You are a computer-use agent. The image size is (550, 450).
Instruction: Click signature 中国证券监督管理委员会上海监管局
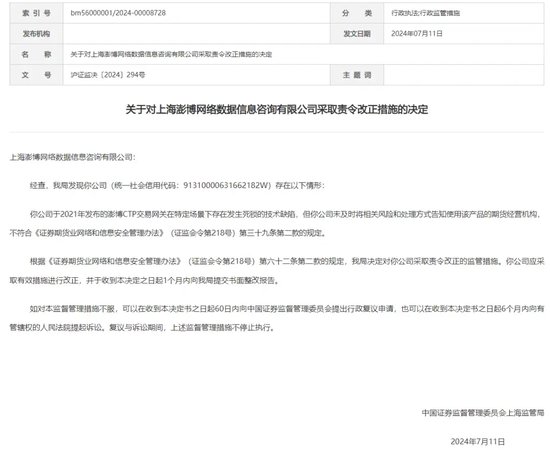483,413
